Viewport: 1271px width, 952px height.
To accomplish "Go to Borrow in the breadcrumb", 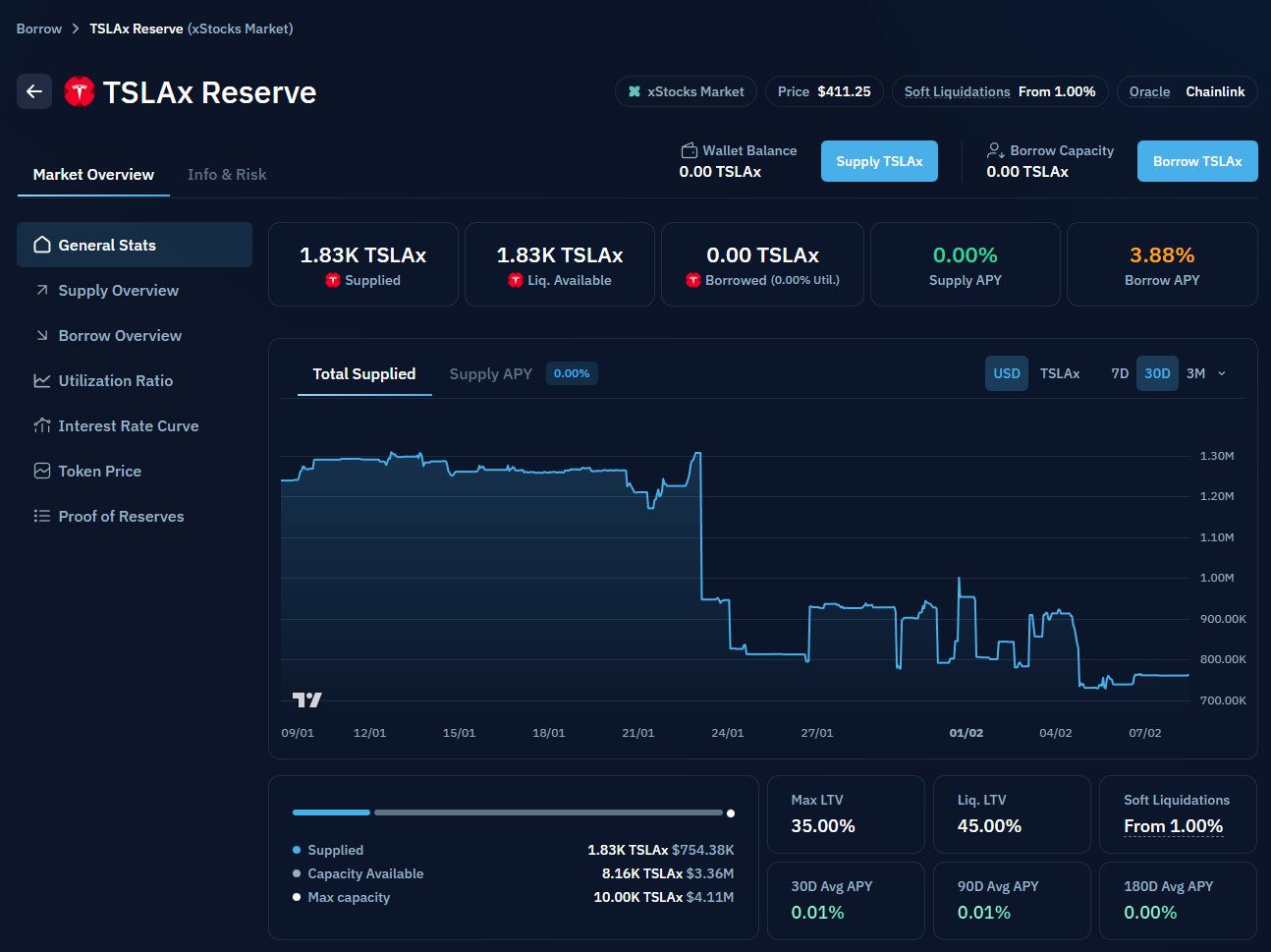I will pyautogui.click(x=39, y=28).
